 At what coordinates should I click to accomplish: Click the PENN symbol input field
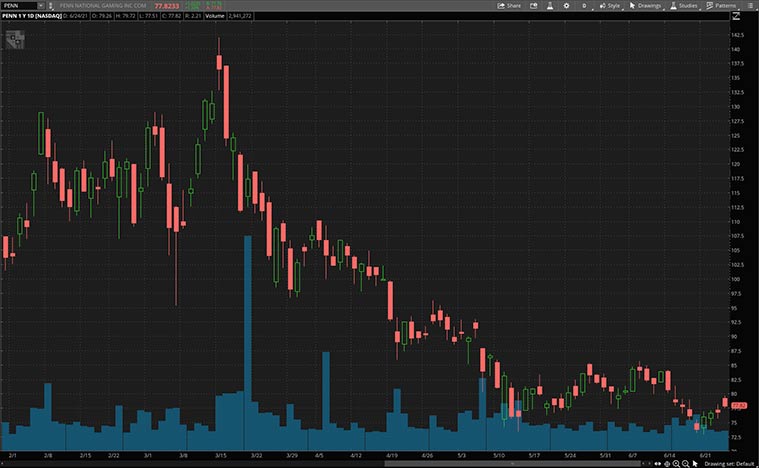pyautogui.click(x=18, y=5)
